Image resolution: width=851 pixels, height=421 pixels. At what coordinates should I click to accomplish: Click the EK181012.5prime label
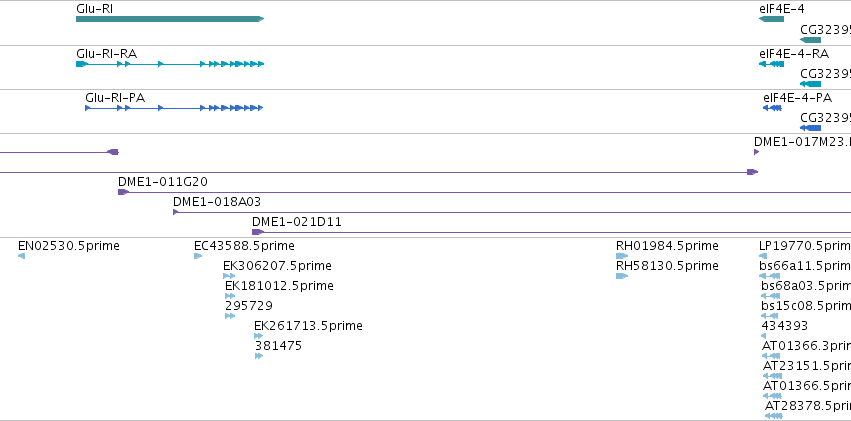(x=280, y=286)
